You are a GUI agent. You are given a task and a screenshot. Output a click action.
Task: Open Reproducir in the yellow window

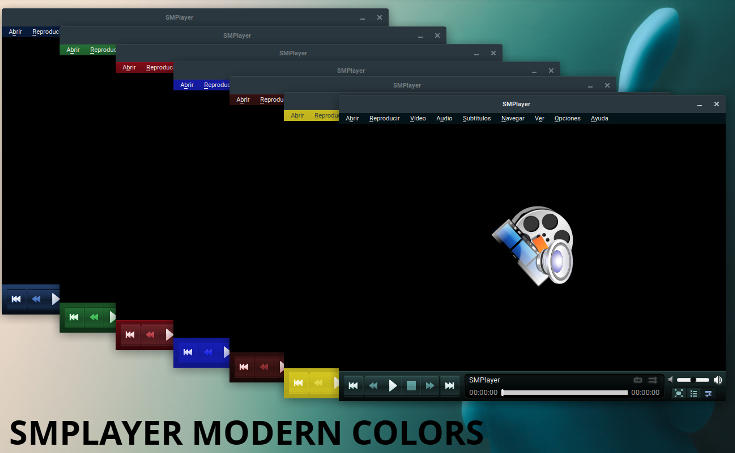point(327,115)
